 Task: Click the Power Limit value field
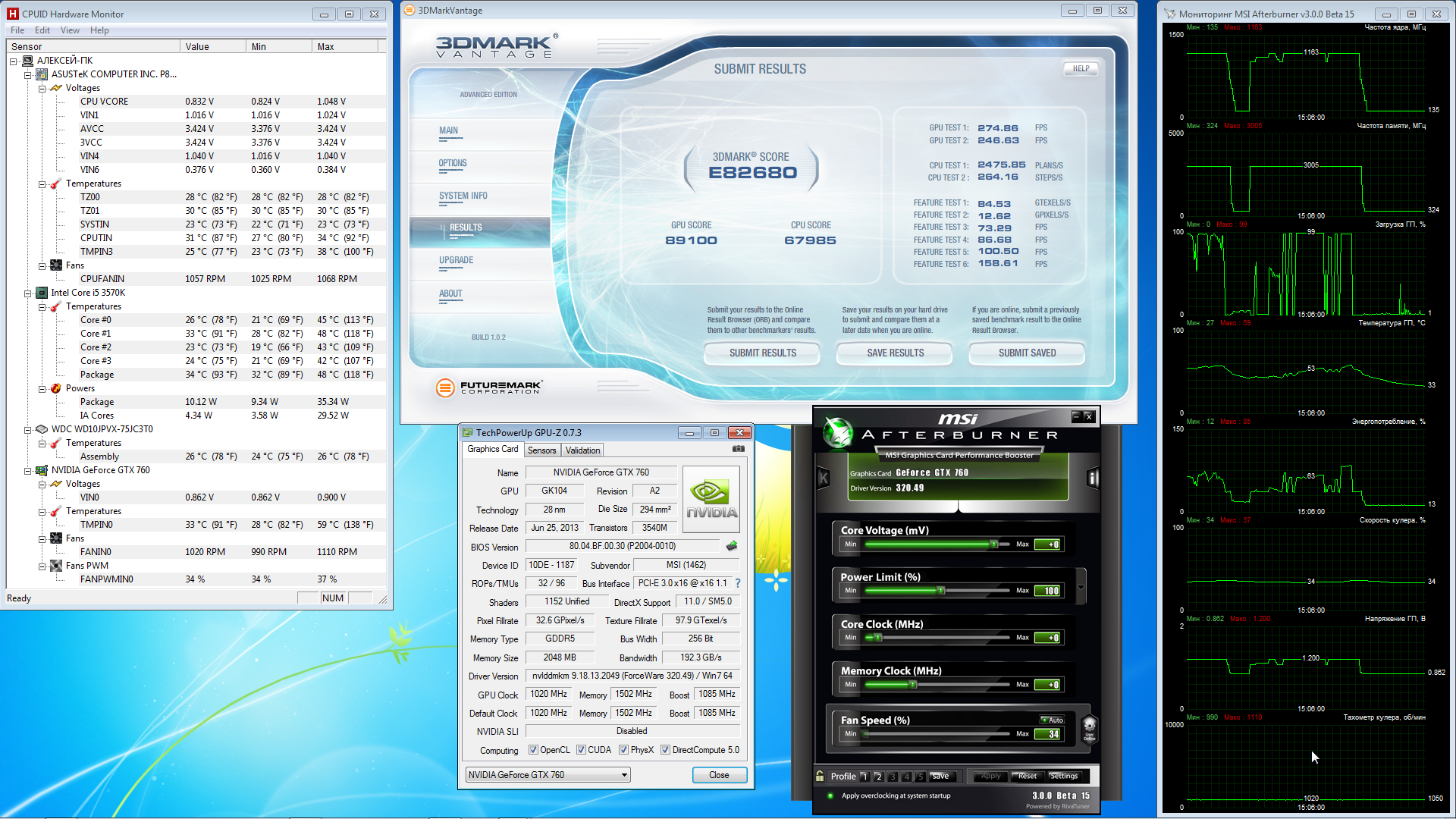[1049, 591]
